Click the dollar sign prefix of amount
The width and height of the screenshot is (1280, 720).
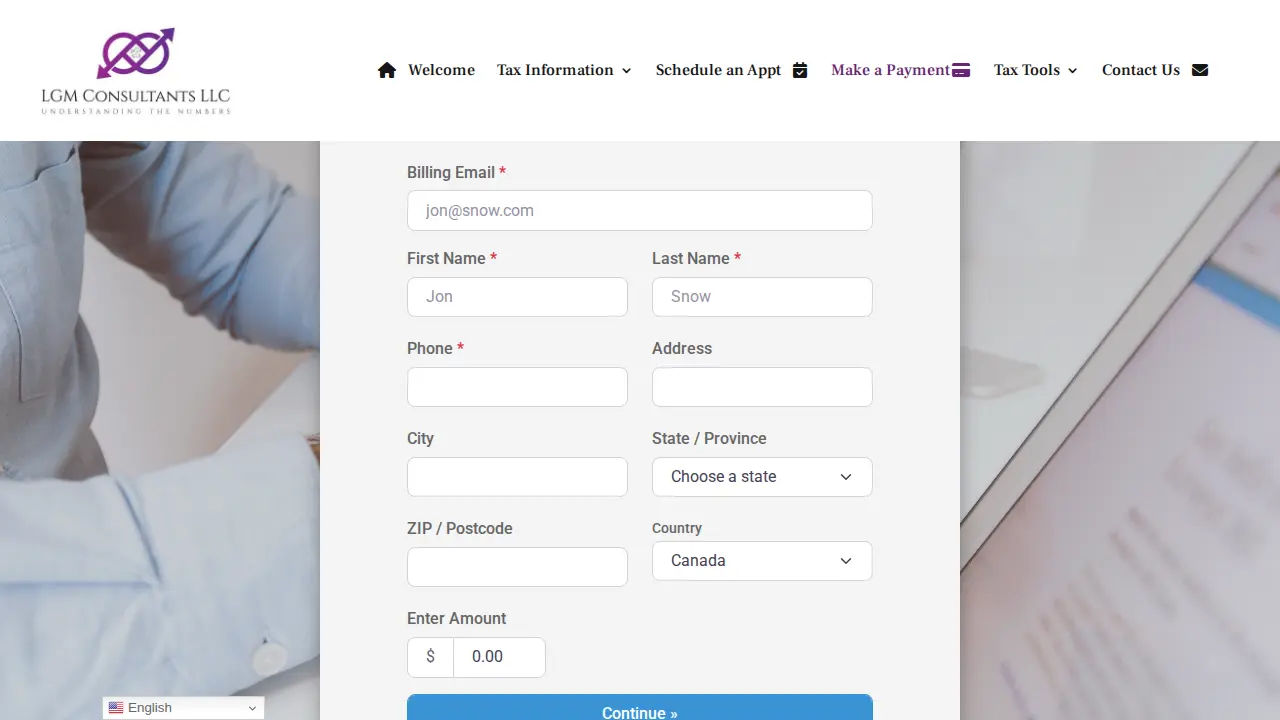tap(430, 657)
